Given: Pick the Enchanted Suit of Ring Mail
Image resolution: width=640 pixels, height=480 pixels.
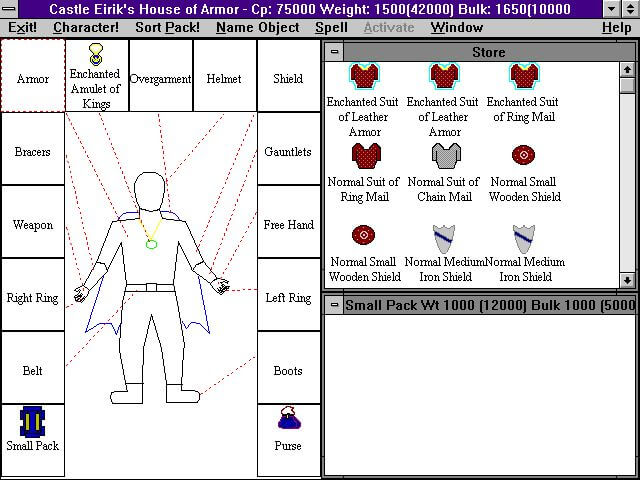Looking at the screenshot, I should tap(524, 76).
